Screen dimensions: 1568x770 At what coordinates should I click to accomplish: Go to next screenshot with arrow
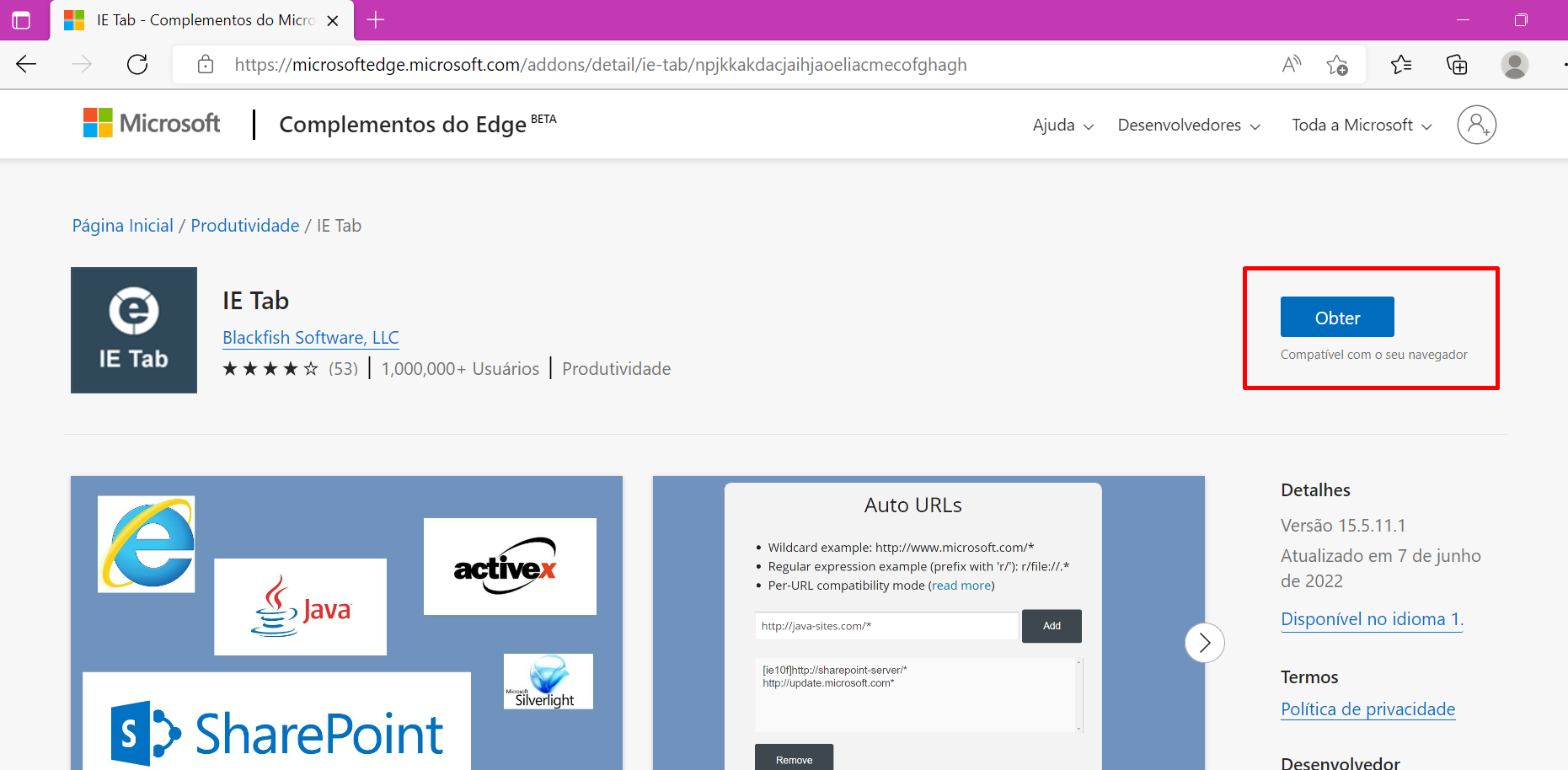point(1204,643)
